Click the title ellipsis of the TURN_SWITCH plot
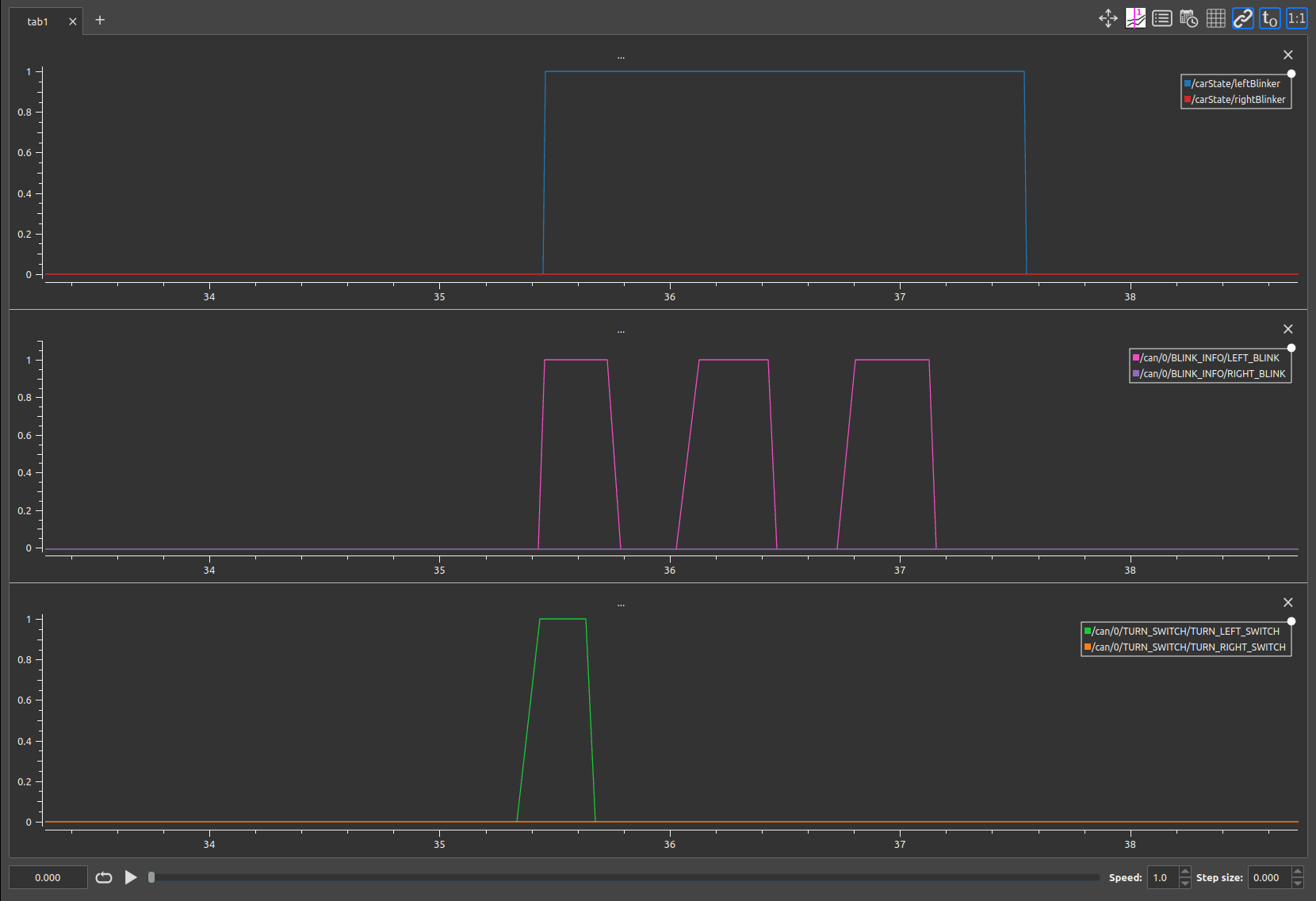The width and height of the screenshot is (1316, 901). pos(621,605)
